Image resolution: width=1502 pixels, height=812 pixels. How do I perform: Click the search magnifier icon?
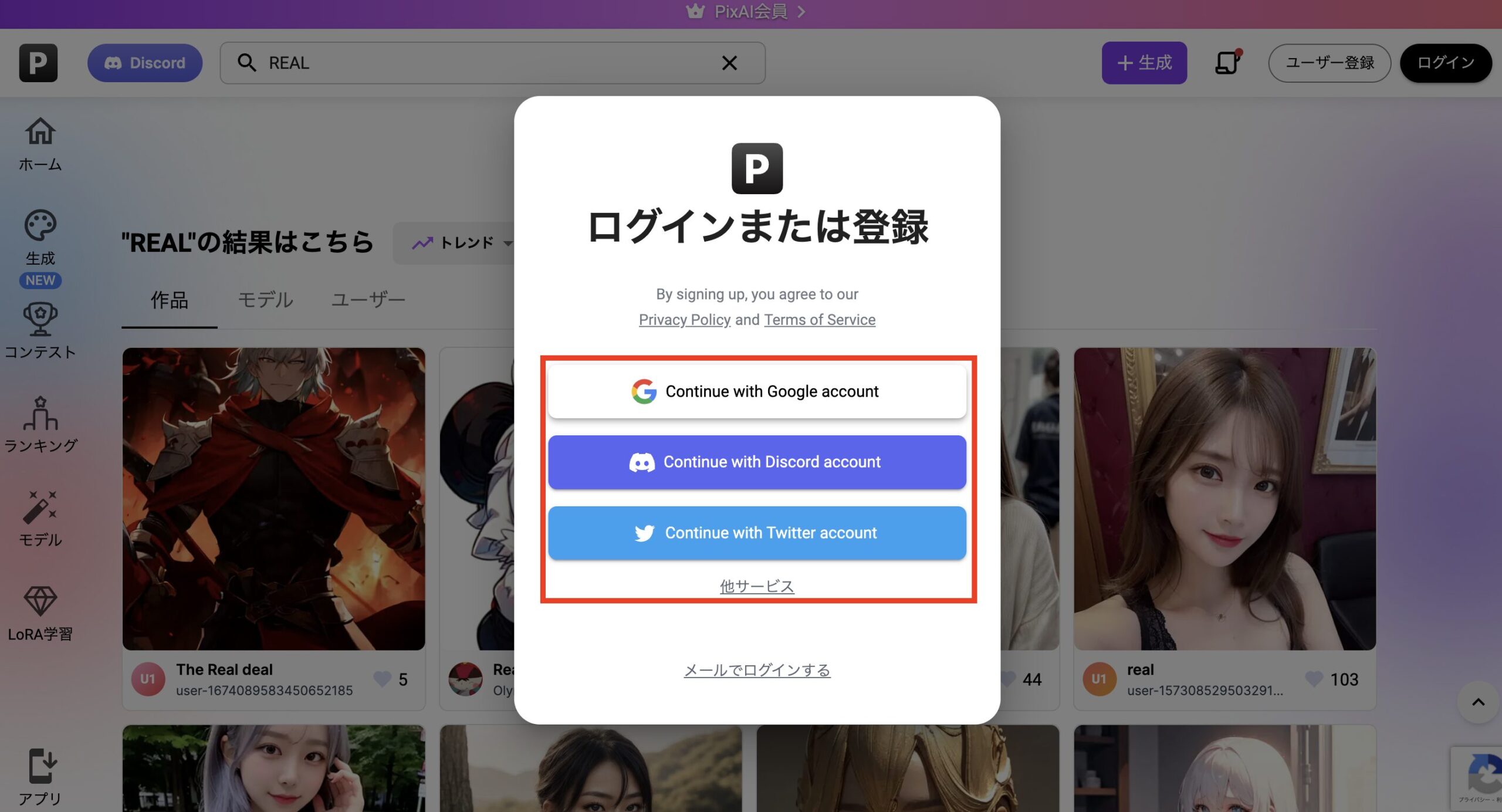point(246,63)
